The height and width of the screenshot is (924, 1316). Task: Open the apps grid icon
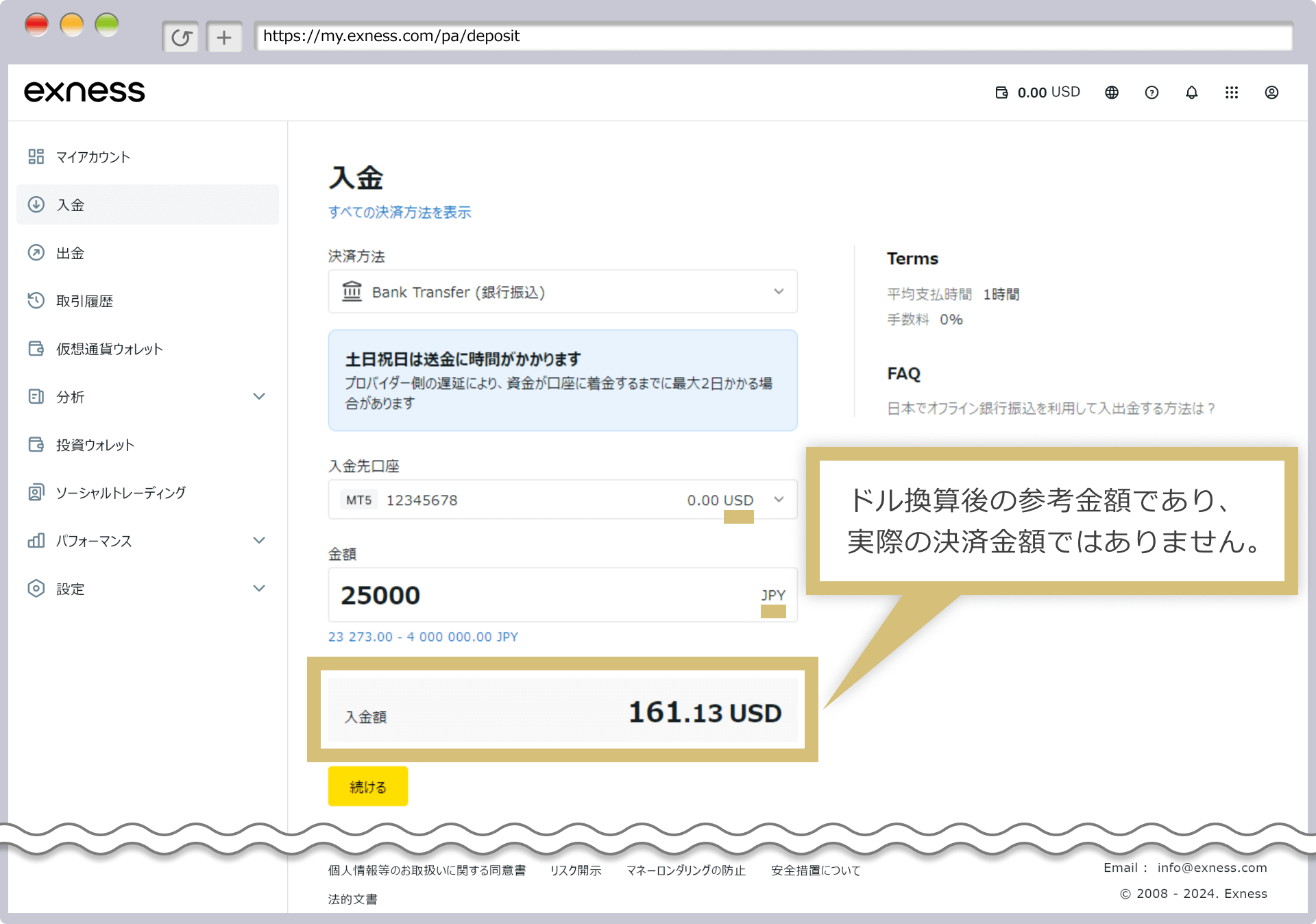click(x=1232, y=93)
